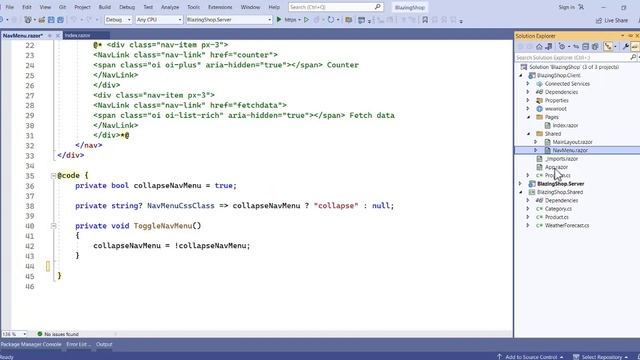Start debugging with the green https play button

[279, 19]
